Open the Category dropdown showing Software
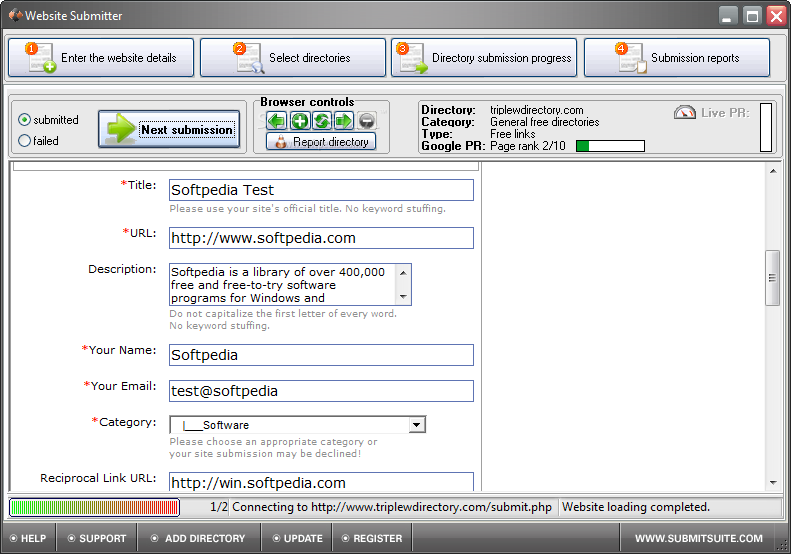The image size is (791, 554). [x=298, y=425]
